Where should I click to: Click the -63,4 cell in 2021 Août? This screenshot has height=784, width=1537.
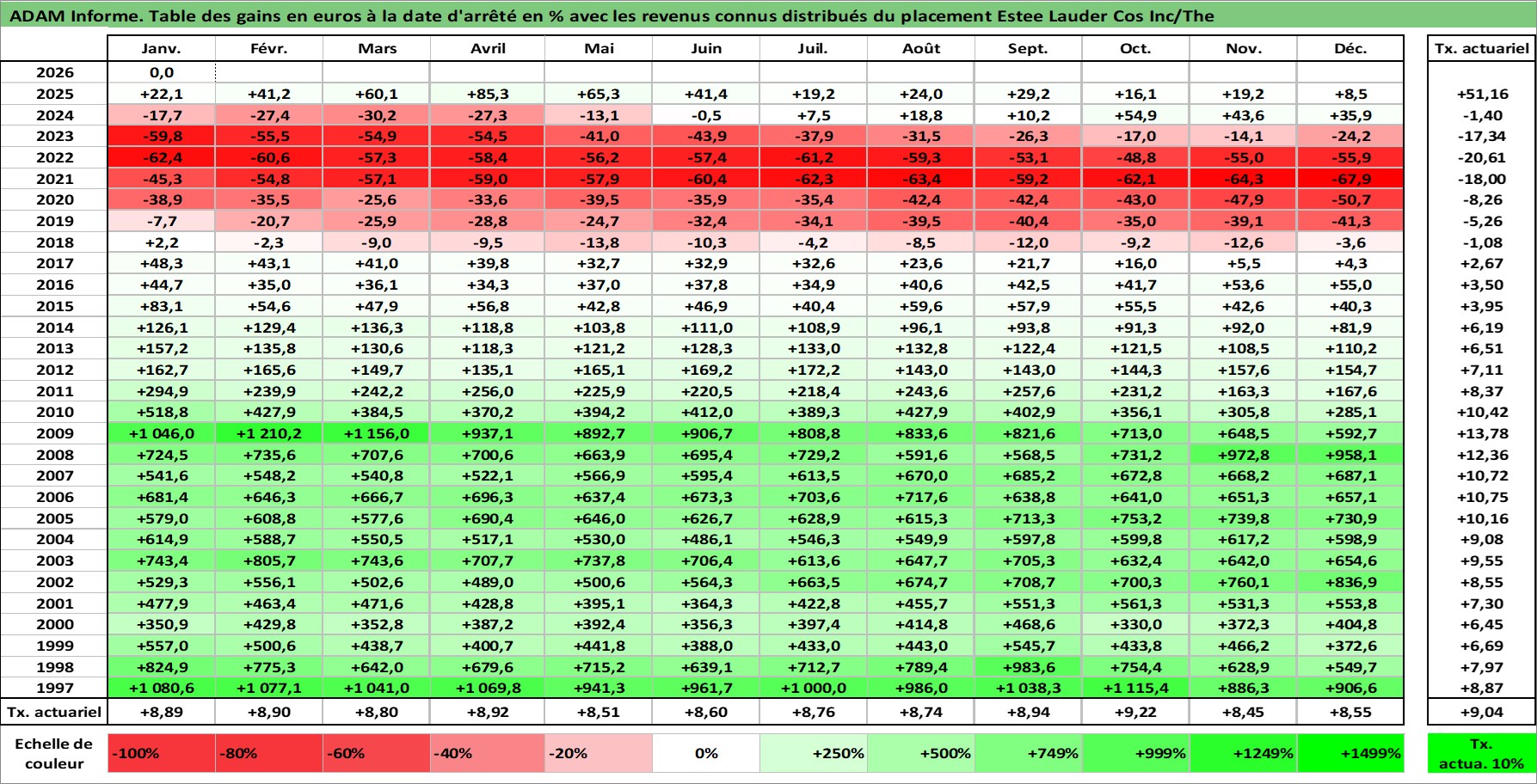[x=921, y=179]
